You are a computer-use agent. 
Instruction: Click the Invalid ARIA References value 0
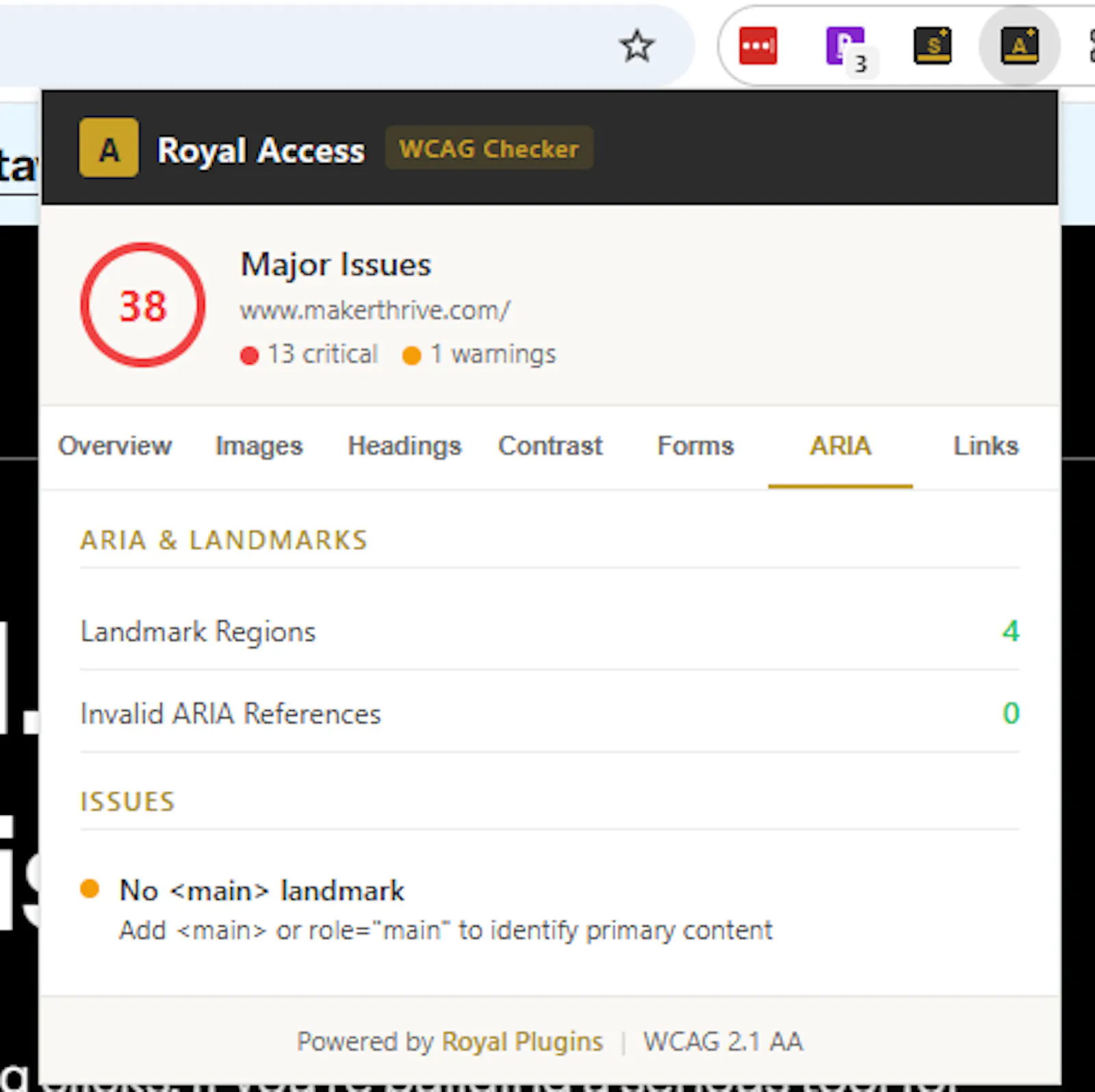coord(1011,713)
